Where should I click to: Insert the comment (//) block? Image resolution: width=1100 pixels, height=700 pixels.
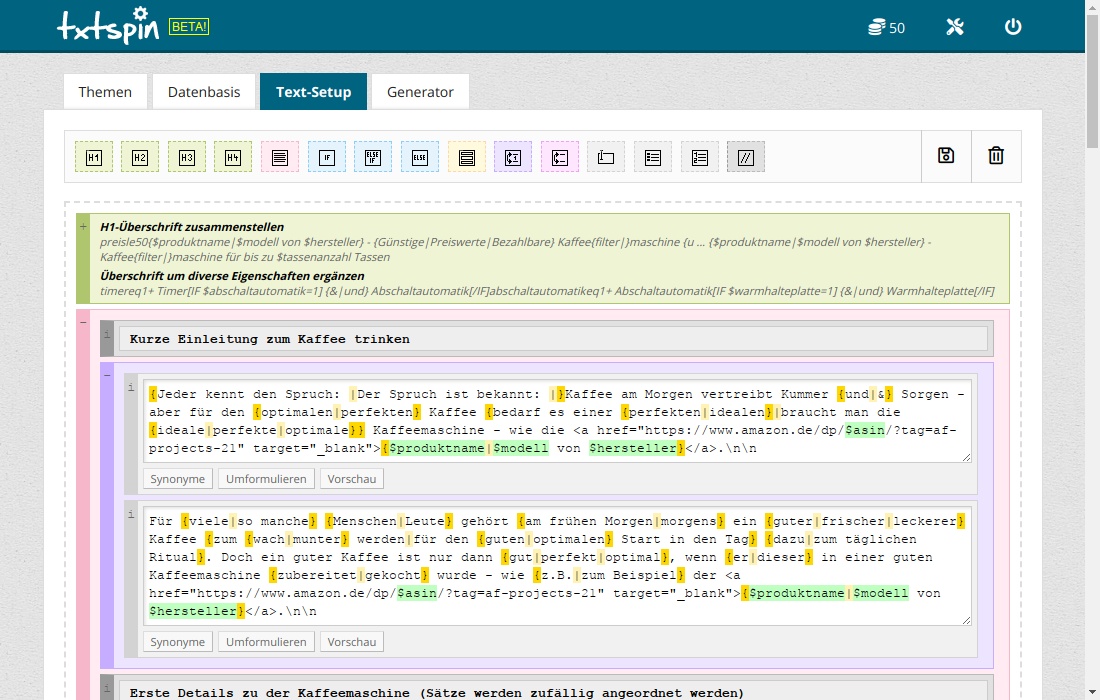745,157
